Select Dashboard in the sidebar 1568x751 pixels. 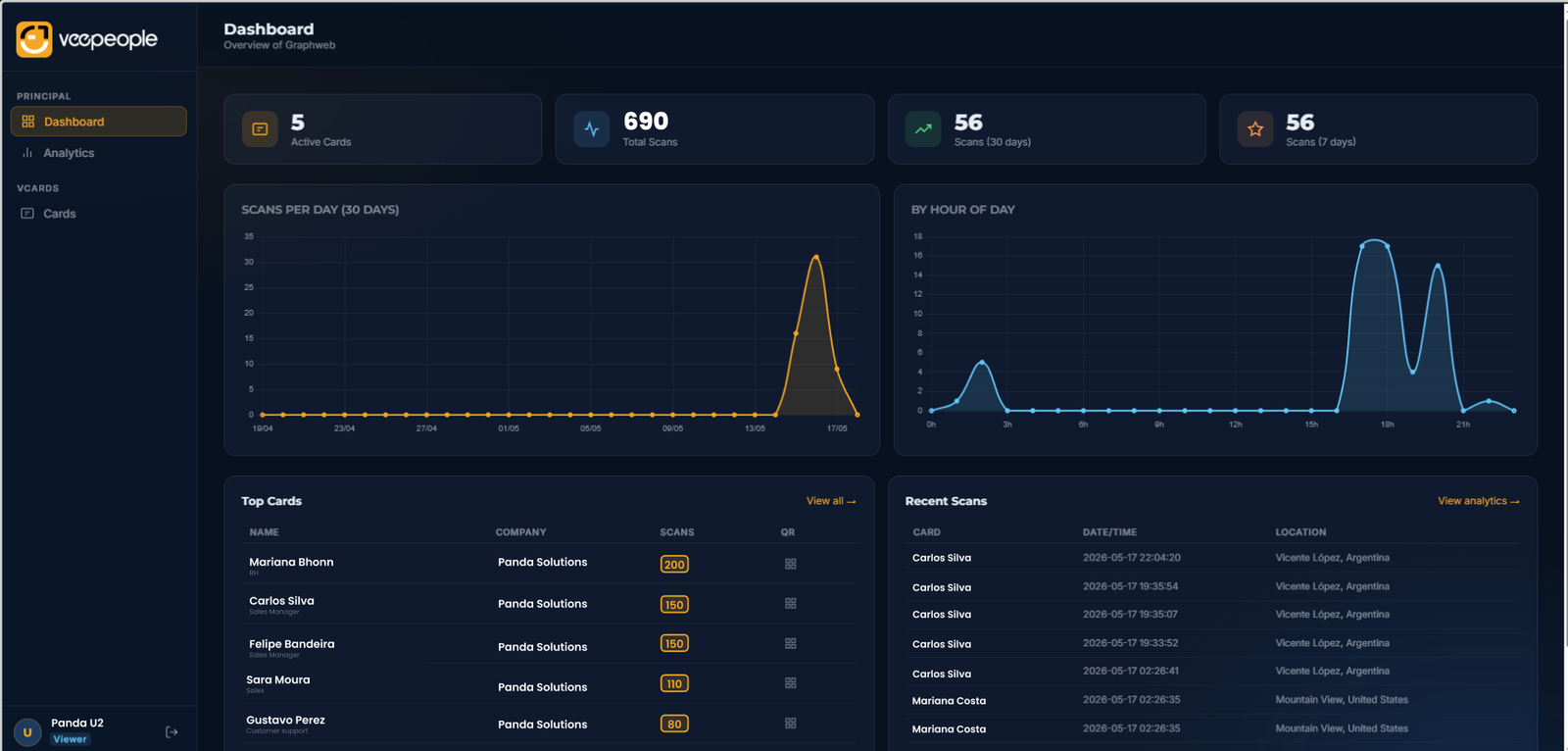pos(99,122)
